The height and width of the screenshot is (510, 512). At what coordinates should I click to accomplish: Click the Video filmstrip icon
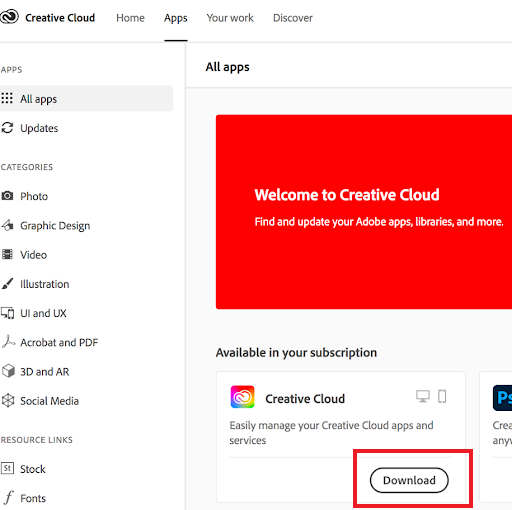click(7, 254)
